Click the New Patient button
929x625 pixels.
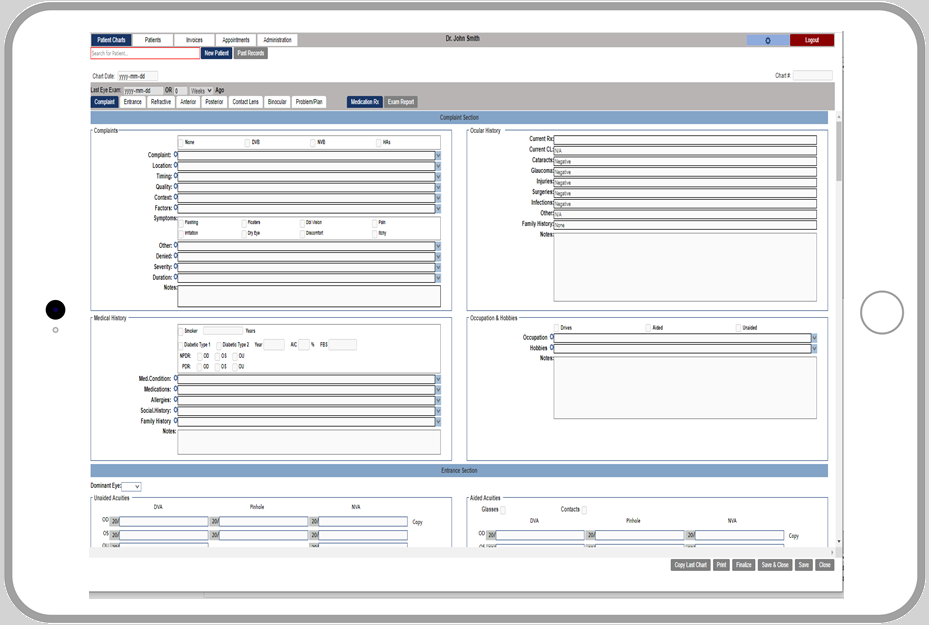[216, 53]
